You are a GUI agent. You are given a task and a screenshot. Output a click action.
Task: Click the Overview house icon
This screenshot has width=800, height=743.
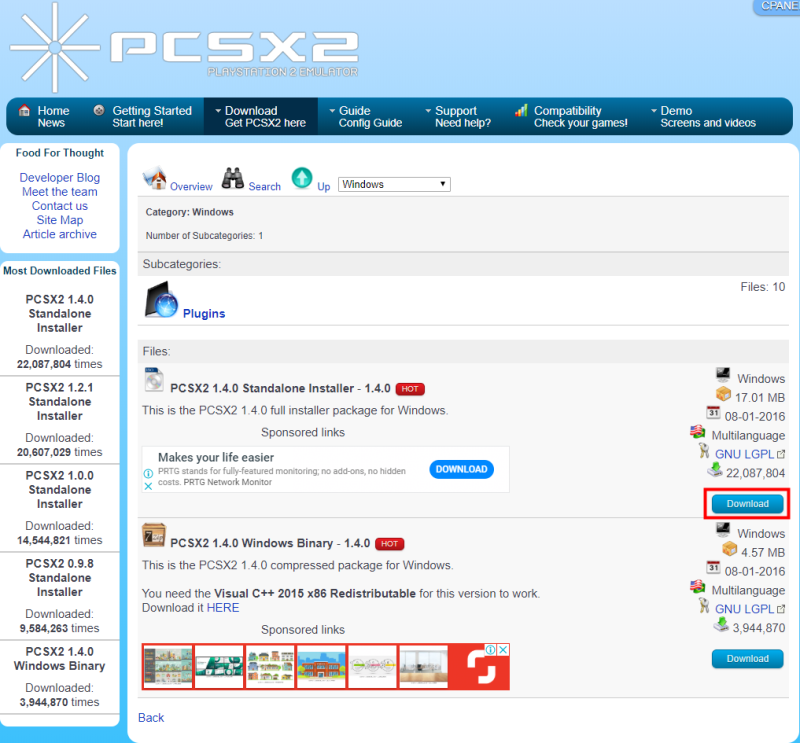tap(155, 178)
